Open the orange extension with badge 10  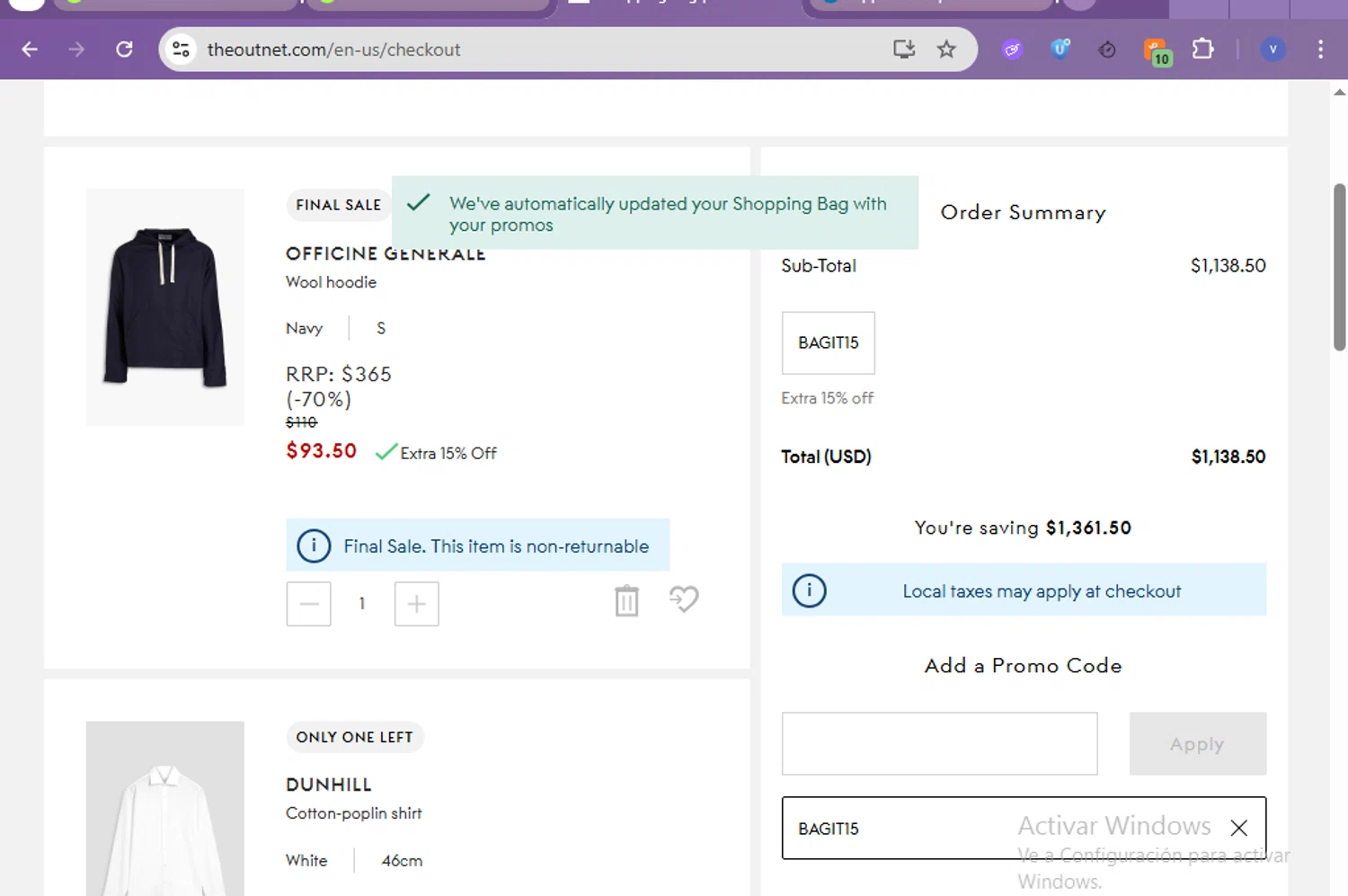(x=1157, y=52)
